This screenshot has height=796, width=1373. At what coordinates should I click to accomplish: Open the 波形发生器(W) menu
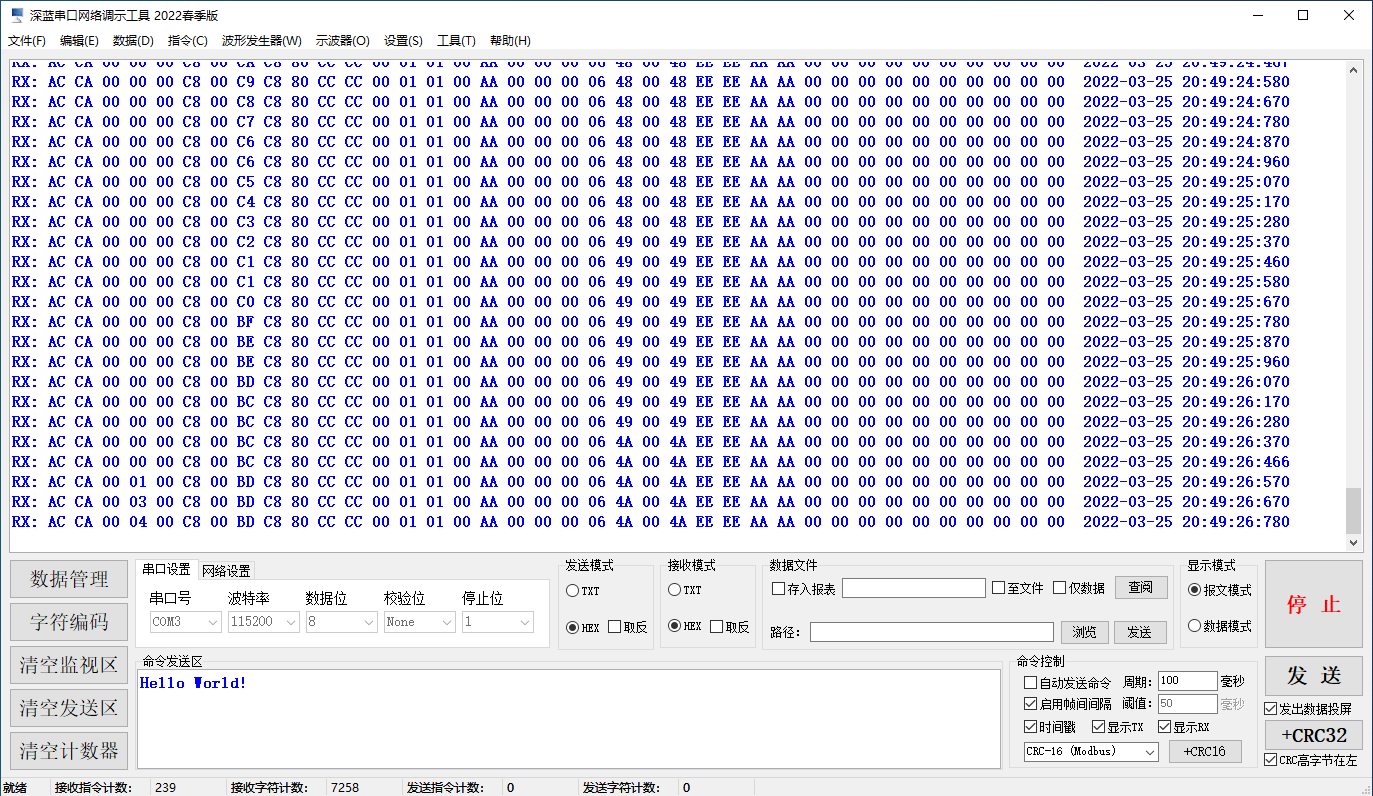click(x=261, y=41)
